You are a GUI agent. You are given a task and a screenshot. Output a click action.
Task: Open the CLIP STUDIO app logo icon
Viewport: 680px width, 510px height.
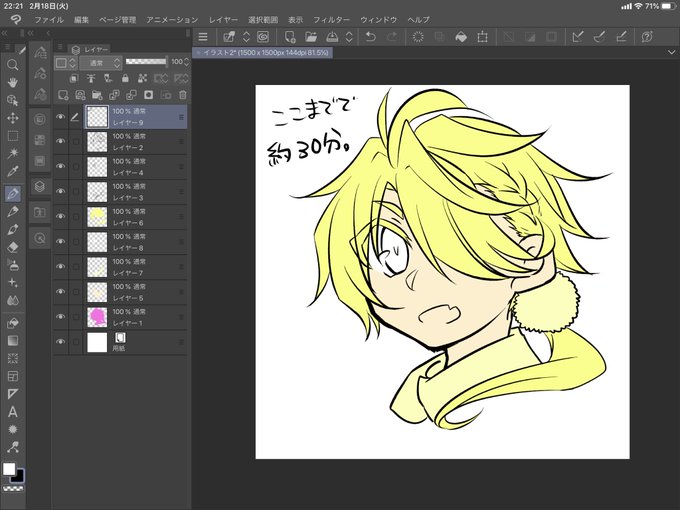pyautogui.click(x=16, y=20)
